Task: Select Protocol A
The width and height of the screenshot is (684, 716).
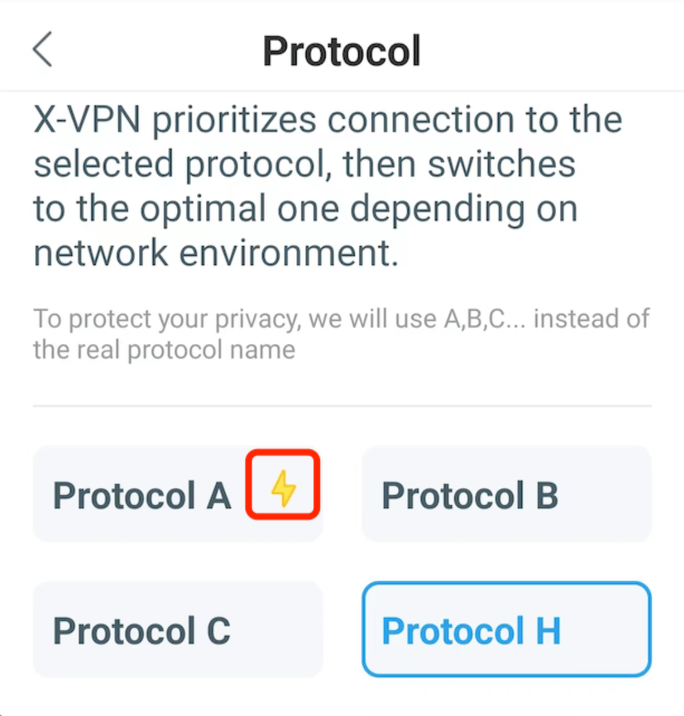Action: click(x=178, y=494)
